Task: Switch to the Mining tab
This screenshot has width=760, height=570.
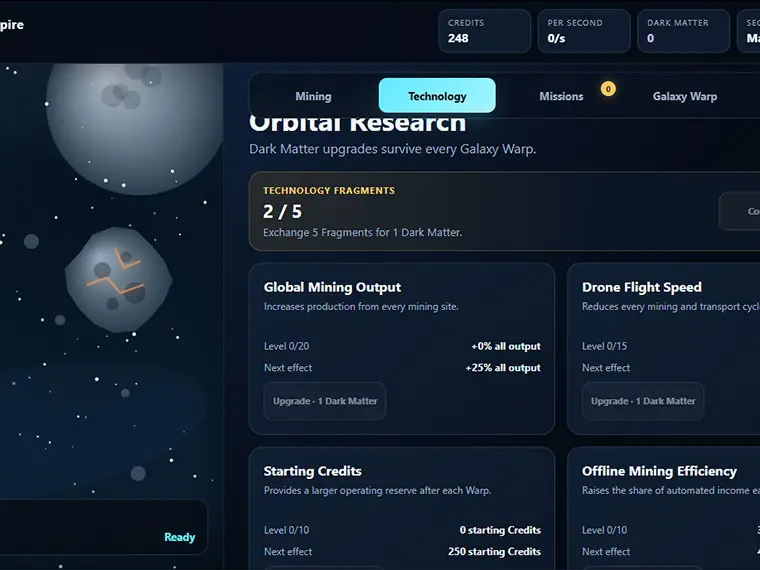Action: coord(313,96)
